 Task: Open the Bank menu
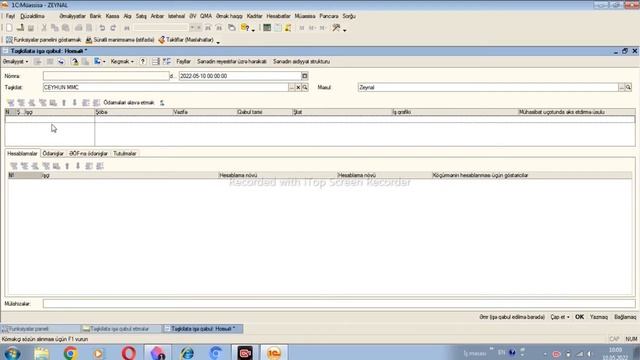[x=95, y=16]
